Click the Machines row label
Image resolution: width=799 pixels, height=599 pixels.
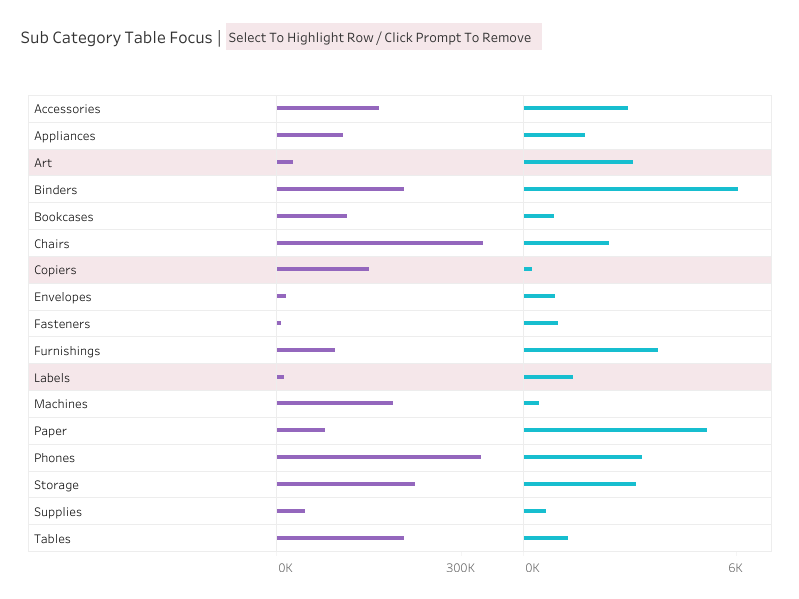pos(61,404)
